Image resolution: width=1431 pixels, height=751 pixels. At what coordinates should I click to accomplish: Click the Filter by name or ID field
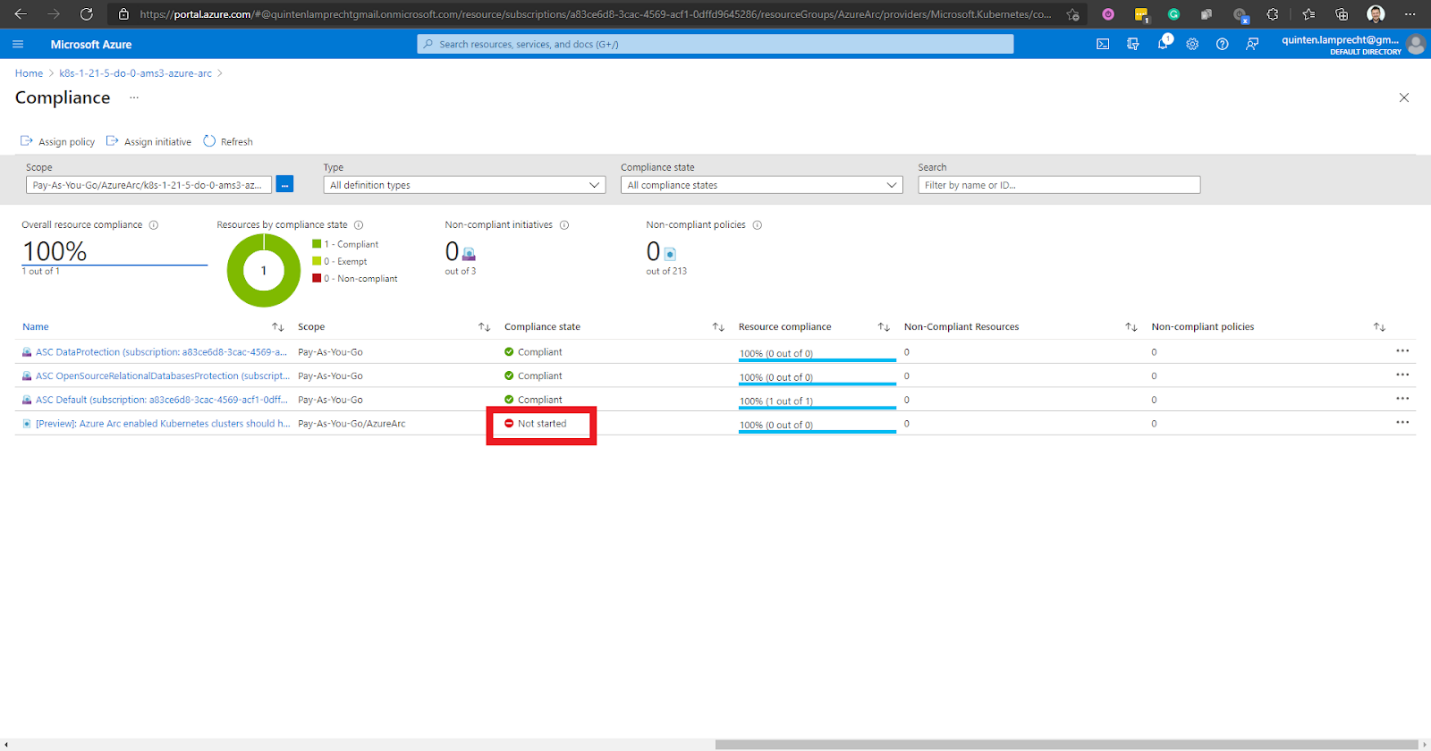tap(1059, 185)
